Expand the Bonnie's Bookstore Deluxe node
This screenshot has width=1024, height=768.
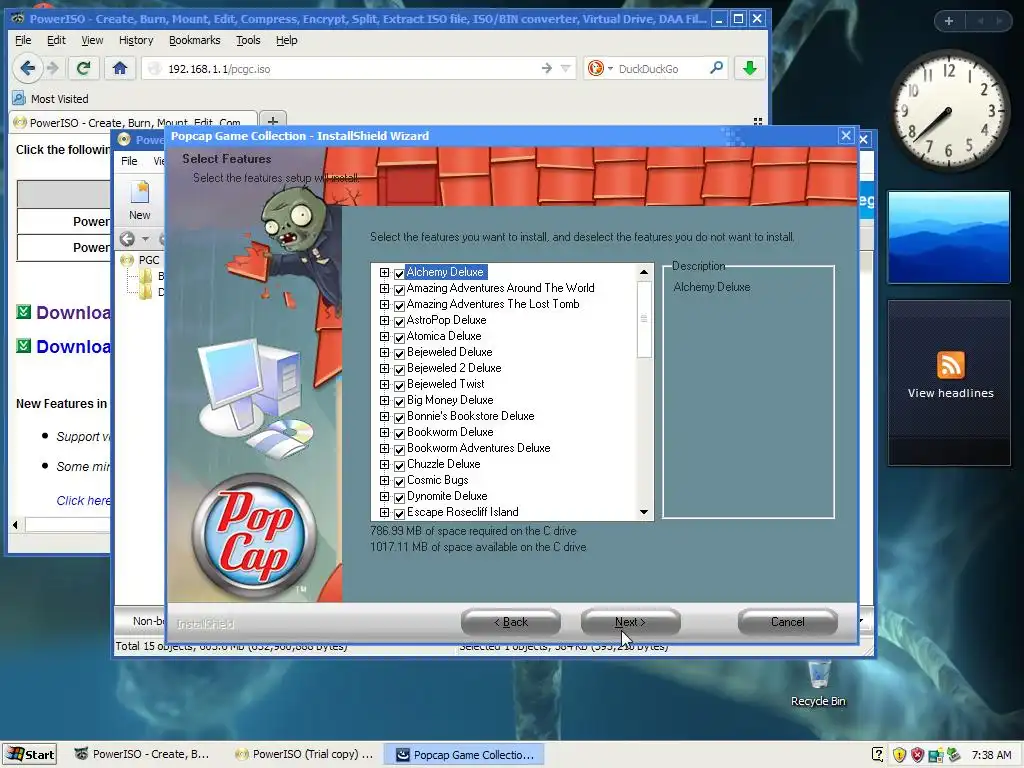pos(384,417)
